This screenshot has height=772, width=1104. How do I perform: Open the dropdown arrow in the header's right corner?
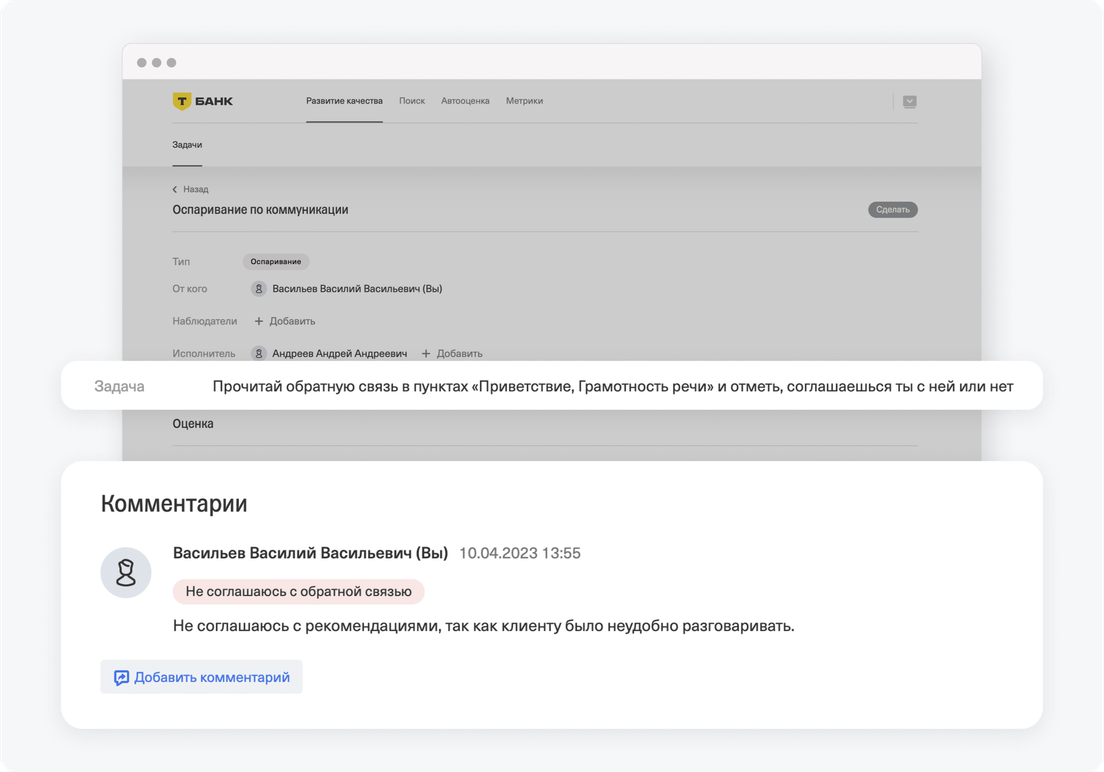pos(909,101)
